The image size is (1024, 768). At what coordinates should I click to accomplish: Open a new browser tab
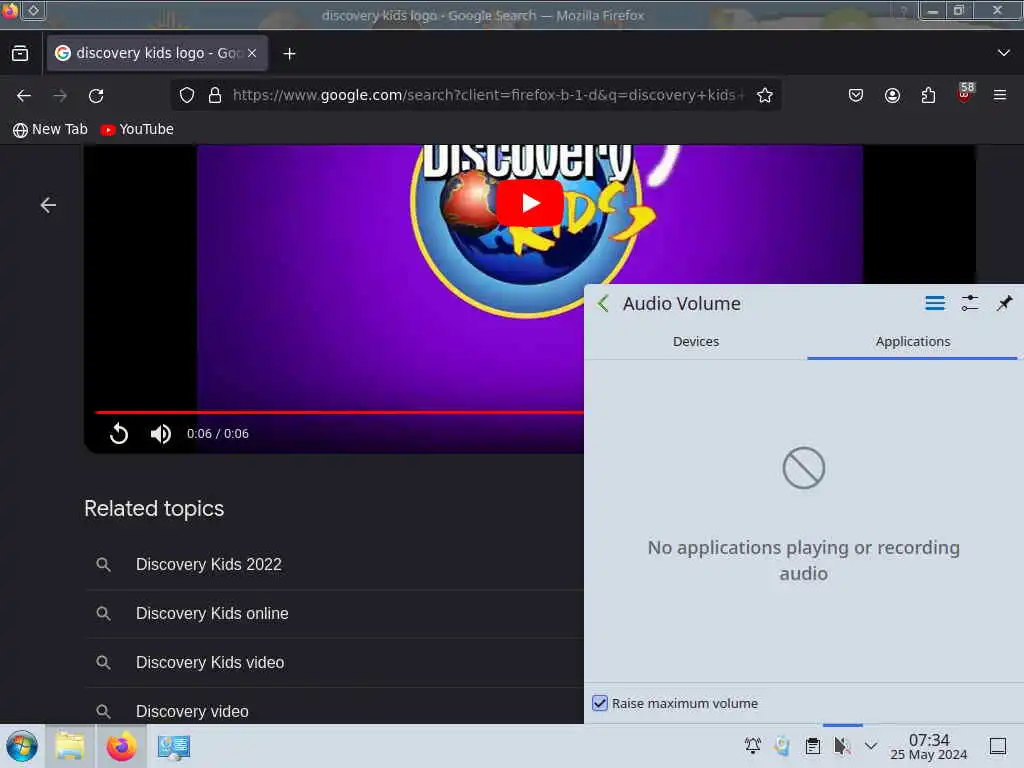tap(289, 54)
